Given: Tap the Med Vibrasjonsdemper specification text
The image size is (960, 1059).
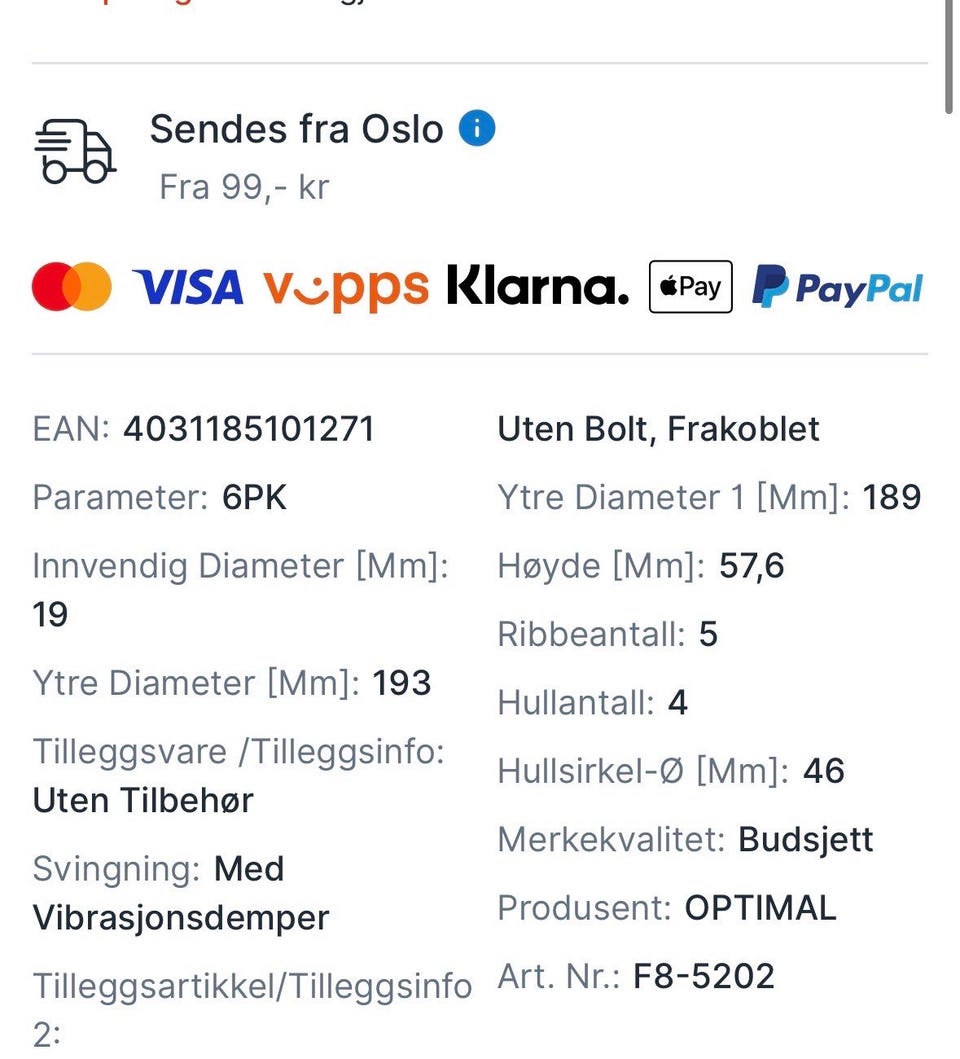Looking at the screenshot, I should coord(181,894).
